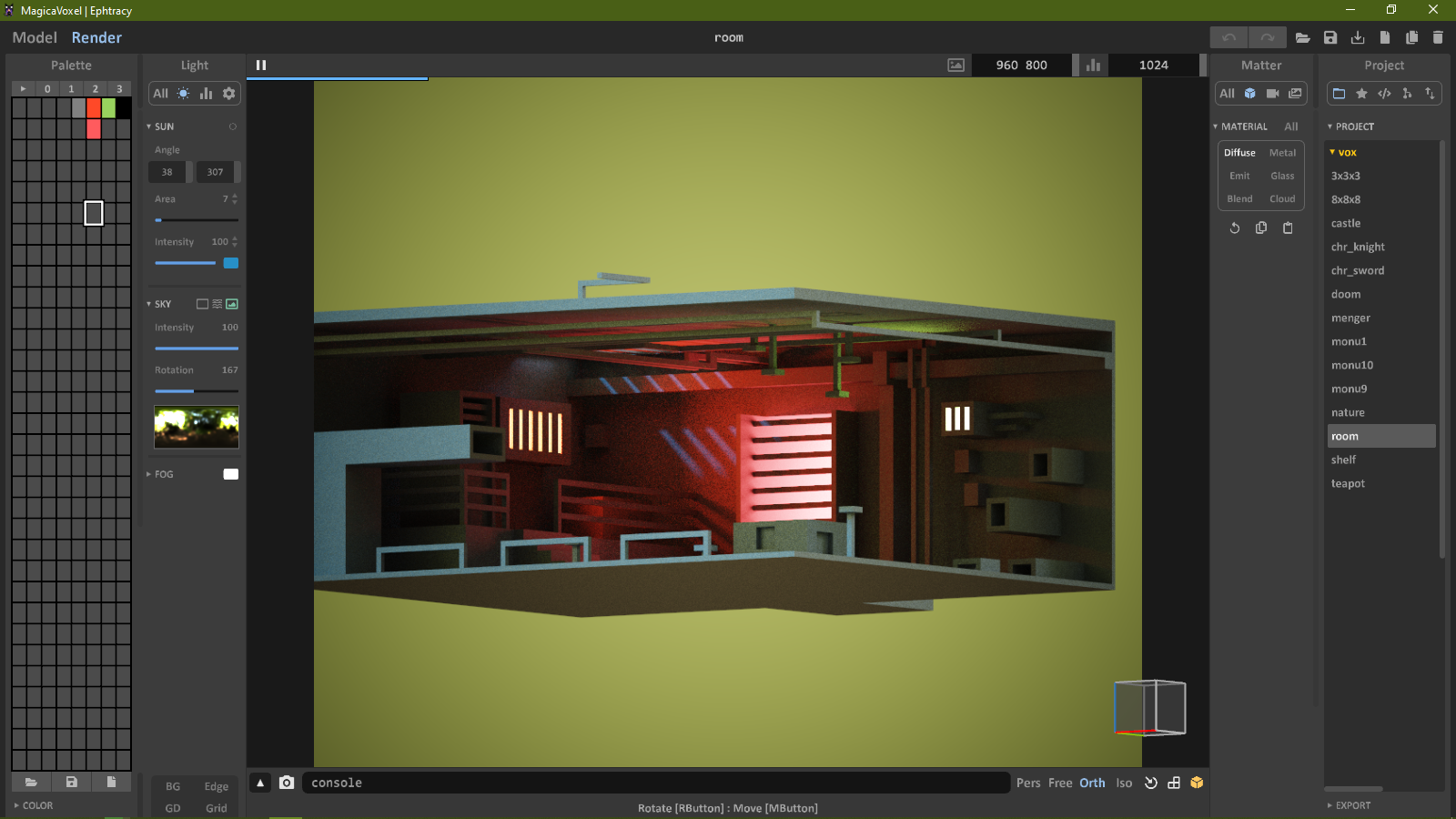The image size is (1456, 819).
Task: Open the Light panel bar chart icon
Action: click(x=207, y=93)
